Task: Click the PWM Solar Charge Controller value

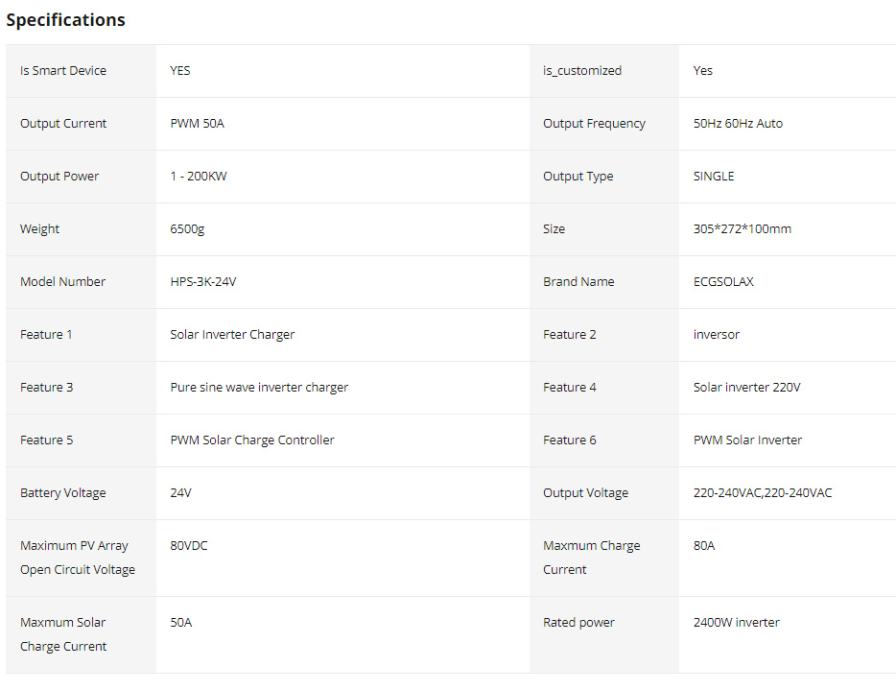Action: pos(252,440)
